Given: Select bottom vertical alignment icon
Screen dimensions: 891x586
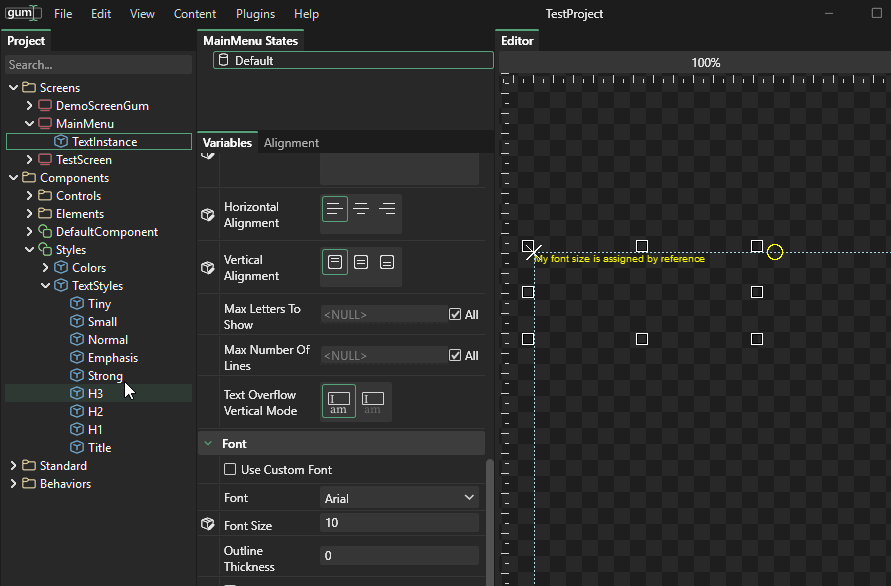Looking at the screenshot, I should [x=387, y=262].
